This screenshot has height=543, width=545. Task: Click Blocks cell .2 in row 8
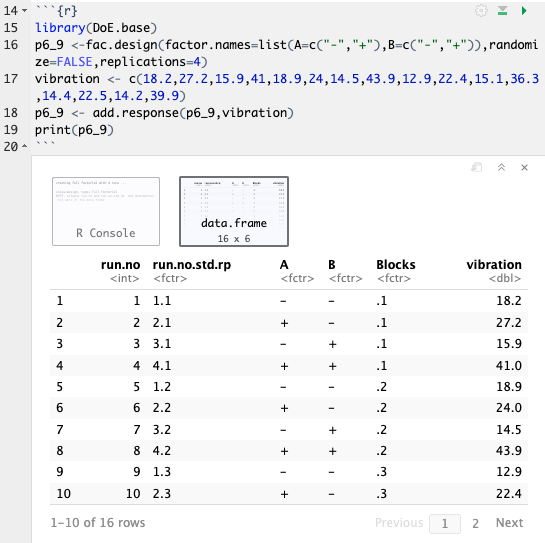point(382,451)
